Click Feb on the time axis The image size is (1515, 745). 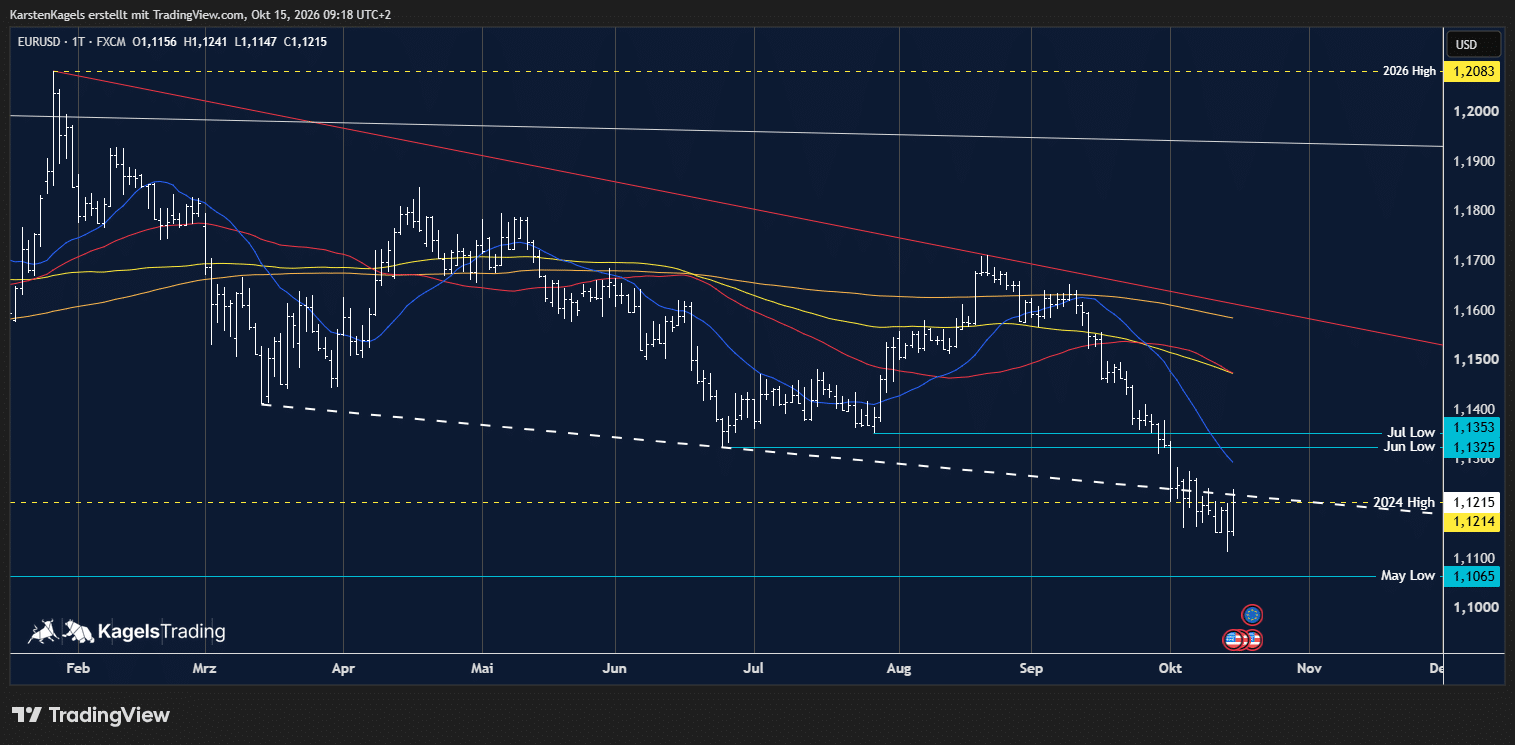(78, 668)
